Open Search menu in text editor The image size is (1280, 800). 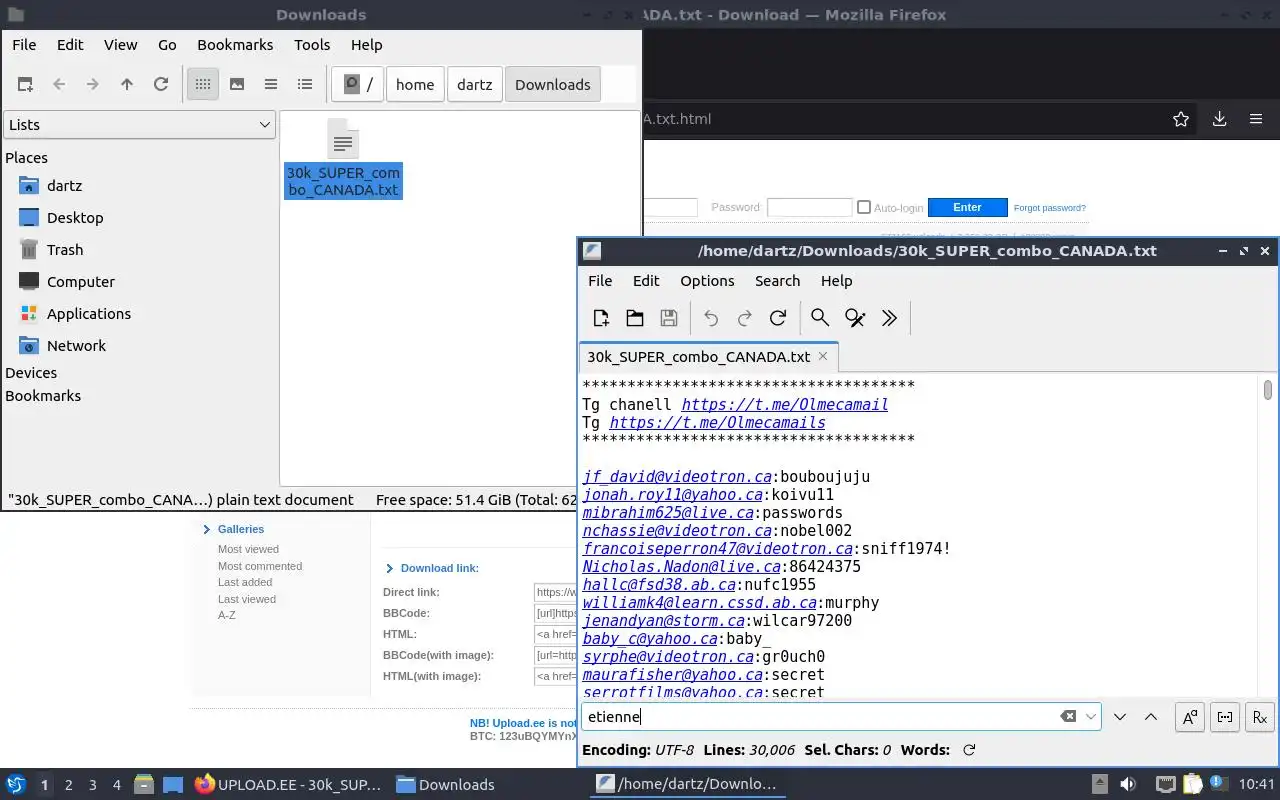point(777,281)
